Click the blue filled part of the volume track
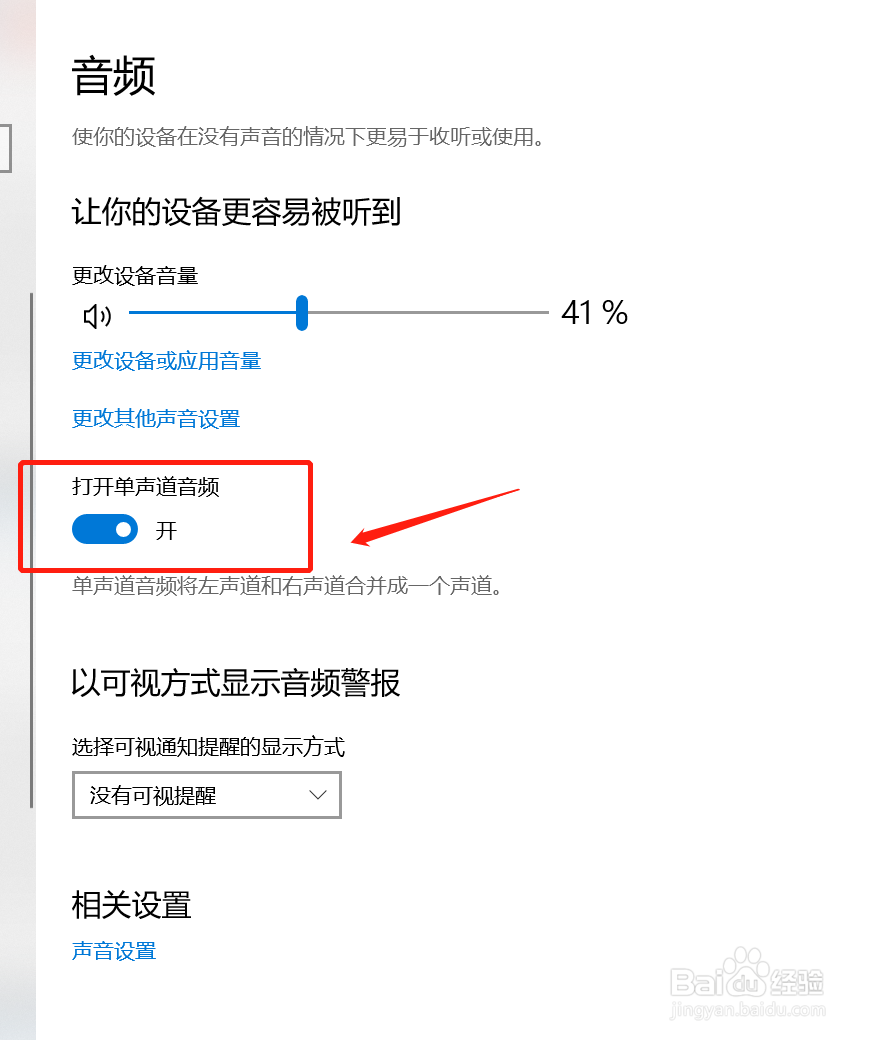Image resolution: width=874 pixels, height=1040 pixels. 212,312
